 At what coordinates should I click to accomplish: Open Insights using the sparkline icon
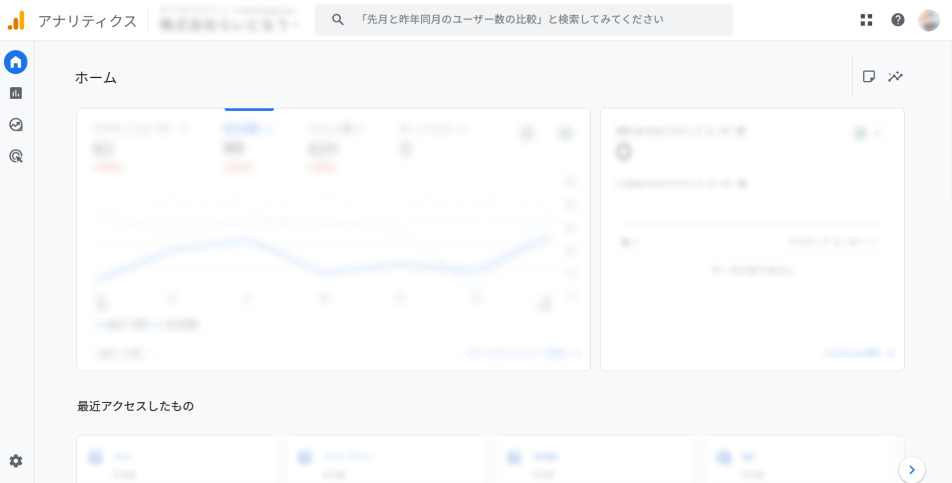click(x=895, y=76)
